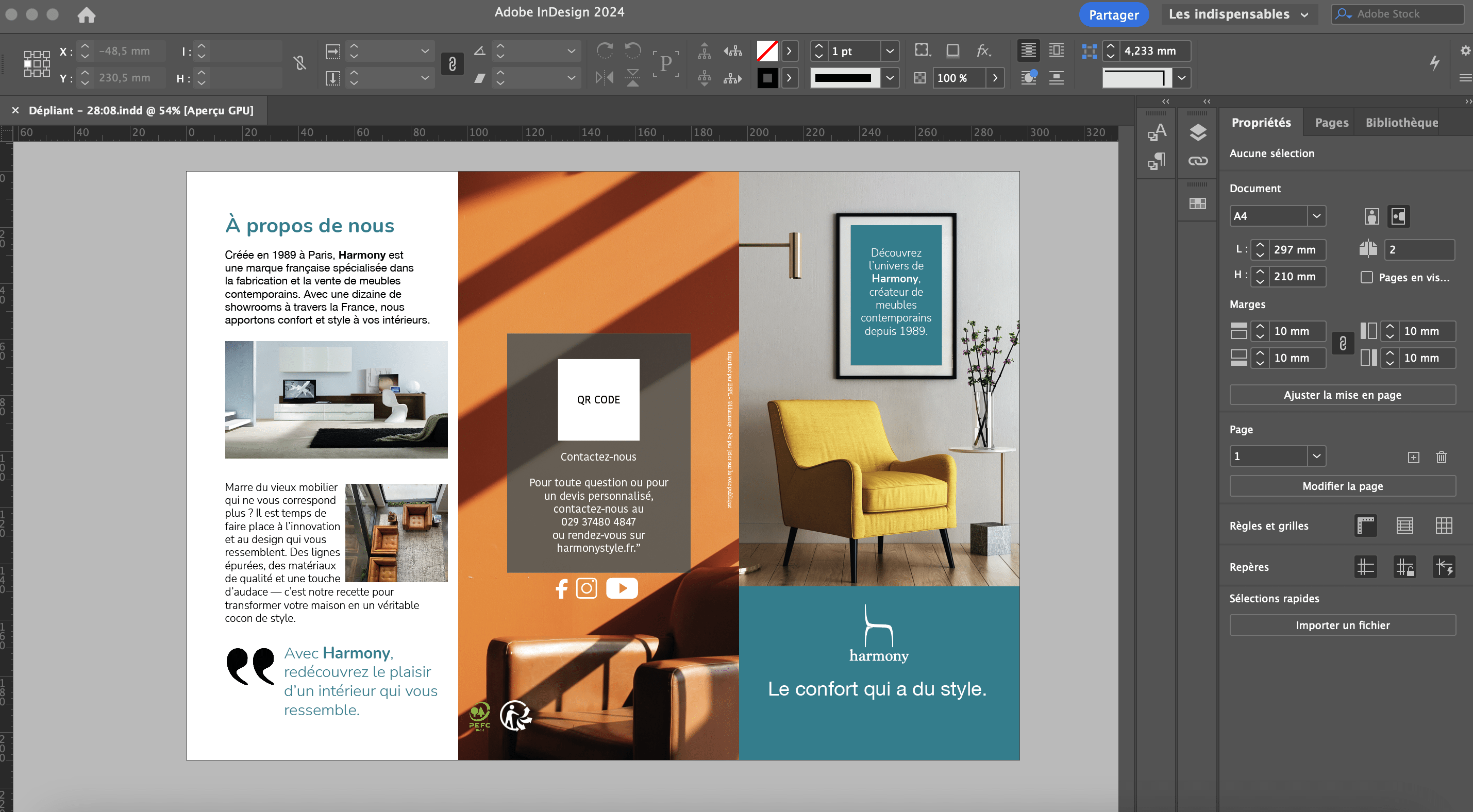Toggle rulers display icon
1473x812 pixels.
coord(1365,526)
